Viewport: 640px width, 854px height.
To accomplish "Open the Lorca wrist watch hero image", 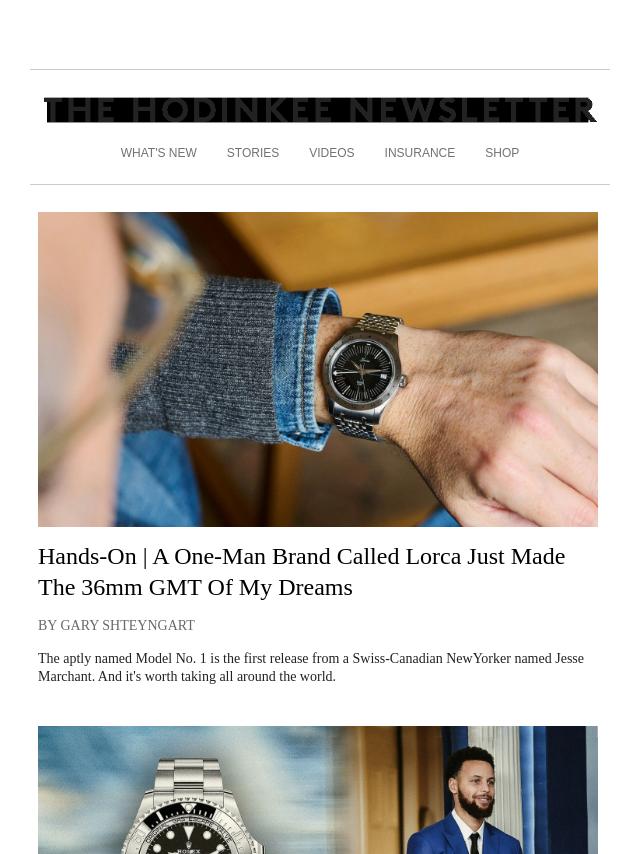I will point(318,369).
